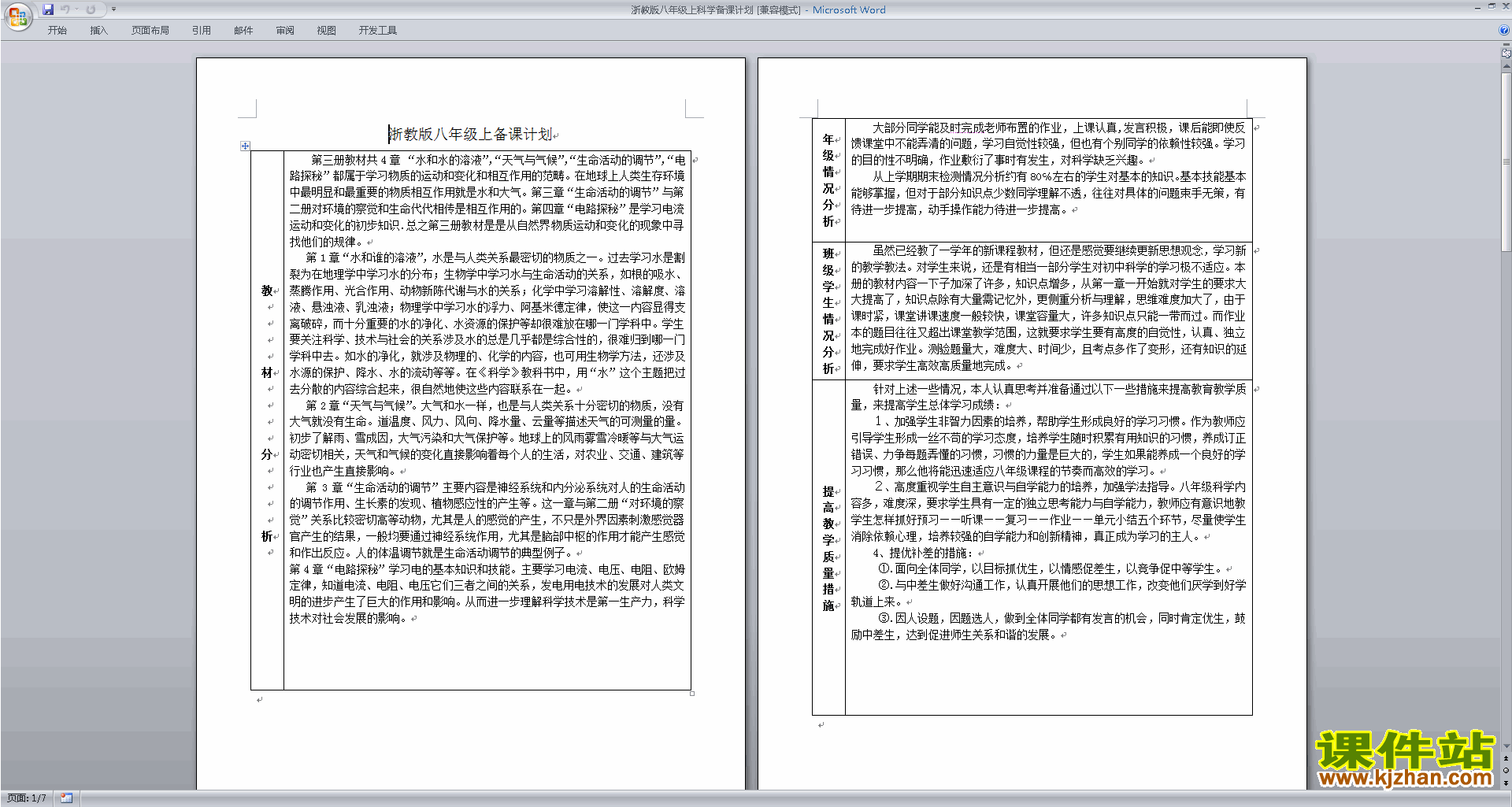
Task: Click the paragraph starting 第1章“水和谁的溶液”
Action: coord(487,324)
